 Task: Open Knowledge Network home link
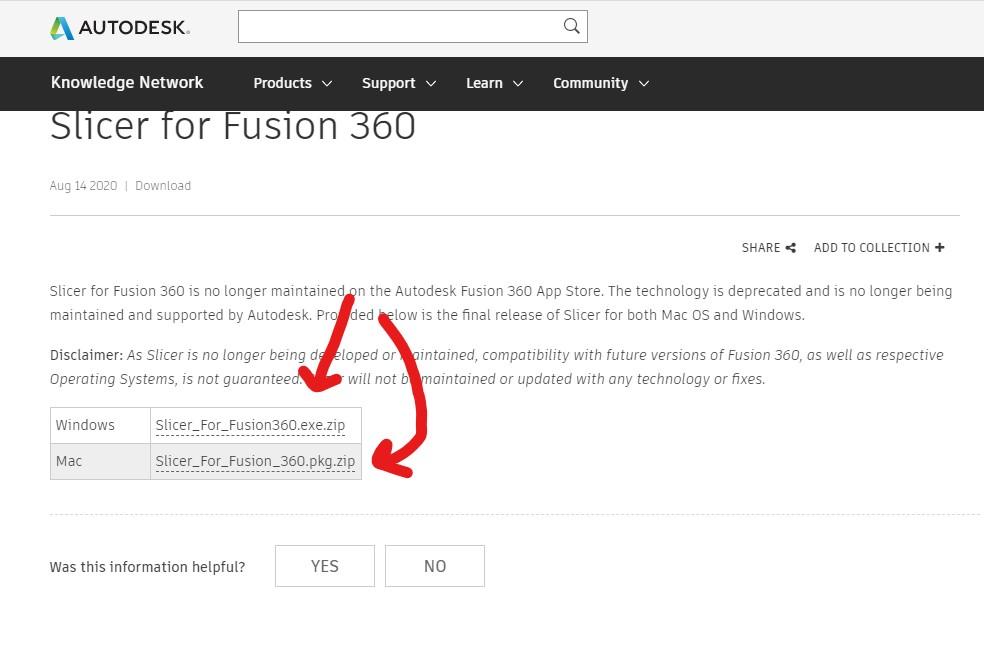(x=127, y=83)
